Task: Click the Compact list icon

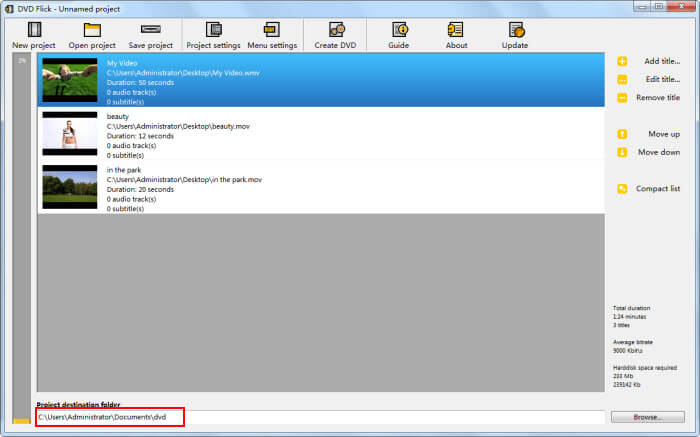Action: point(622,188)
